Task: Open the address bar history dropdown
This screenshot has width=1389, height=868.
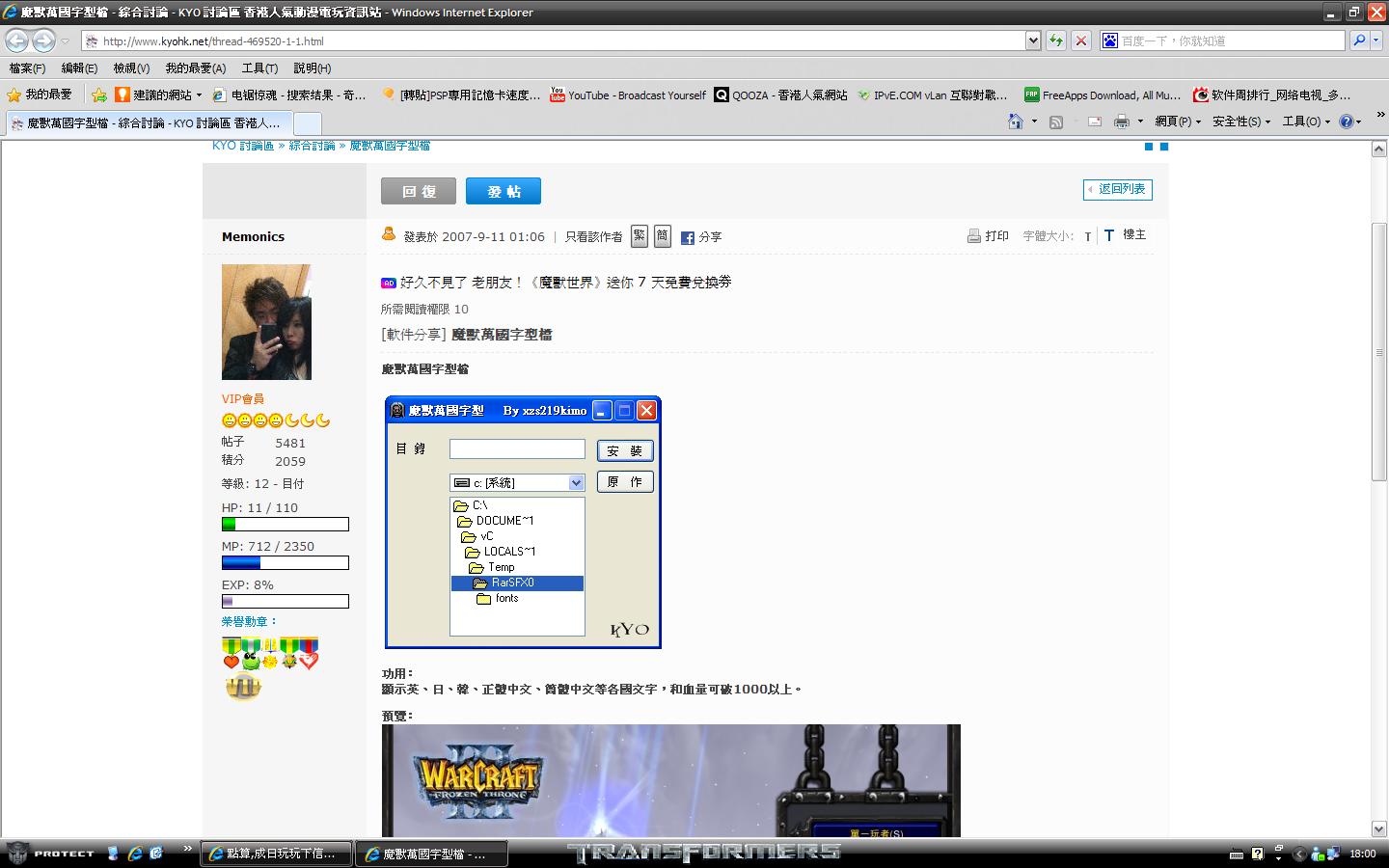Action: click(x=1033, y=41)
